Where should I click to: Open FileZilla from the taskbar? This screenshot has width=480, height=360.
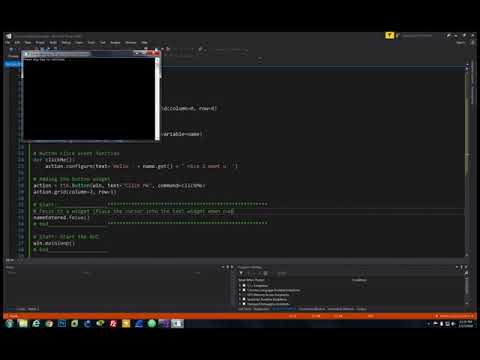coord(113,323)
